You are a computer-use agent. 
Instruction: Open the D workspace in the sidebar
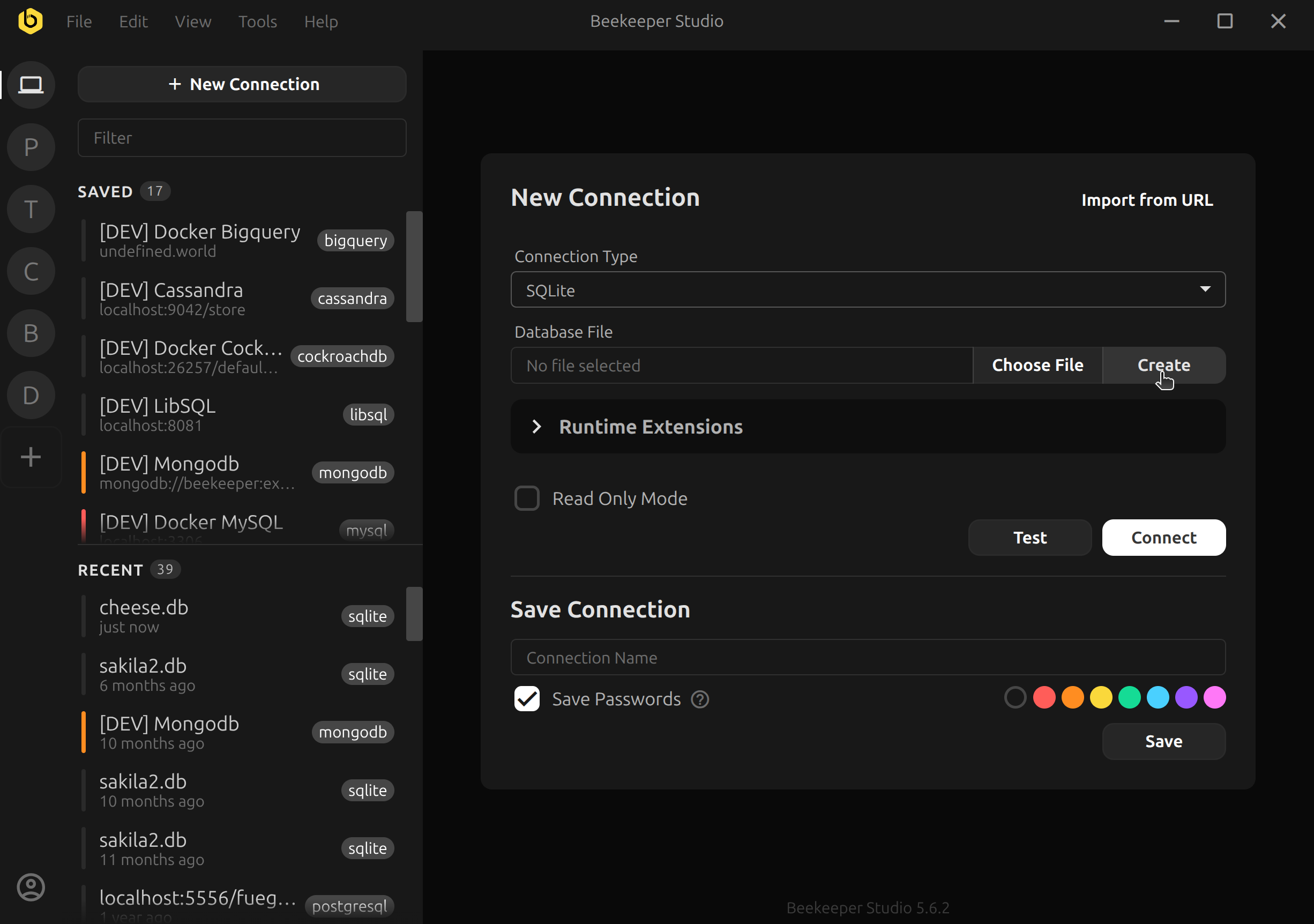pos(31,394)
